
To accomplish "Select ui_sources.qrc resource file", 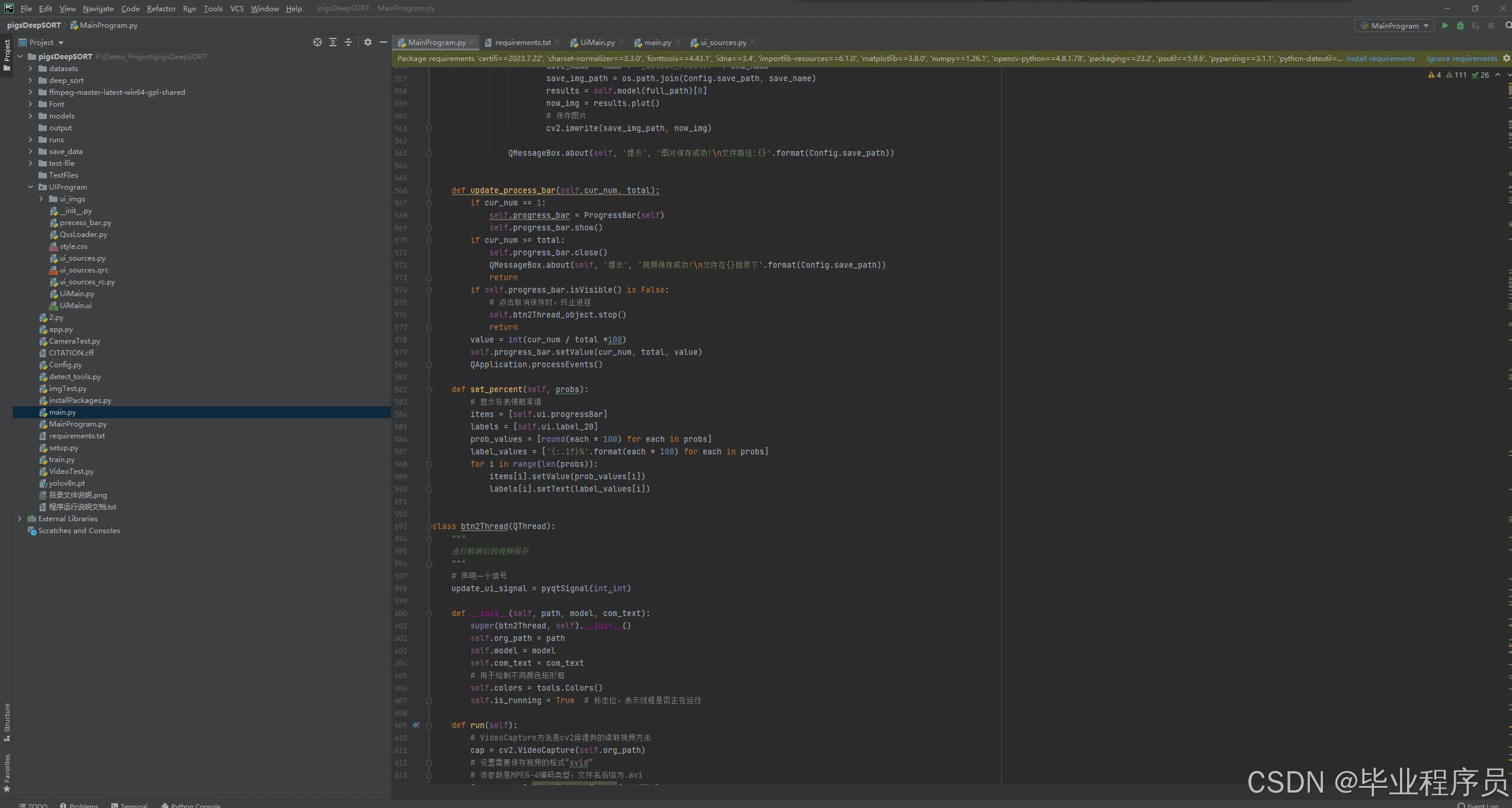I will click(x=84, y=270).
